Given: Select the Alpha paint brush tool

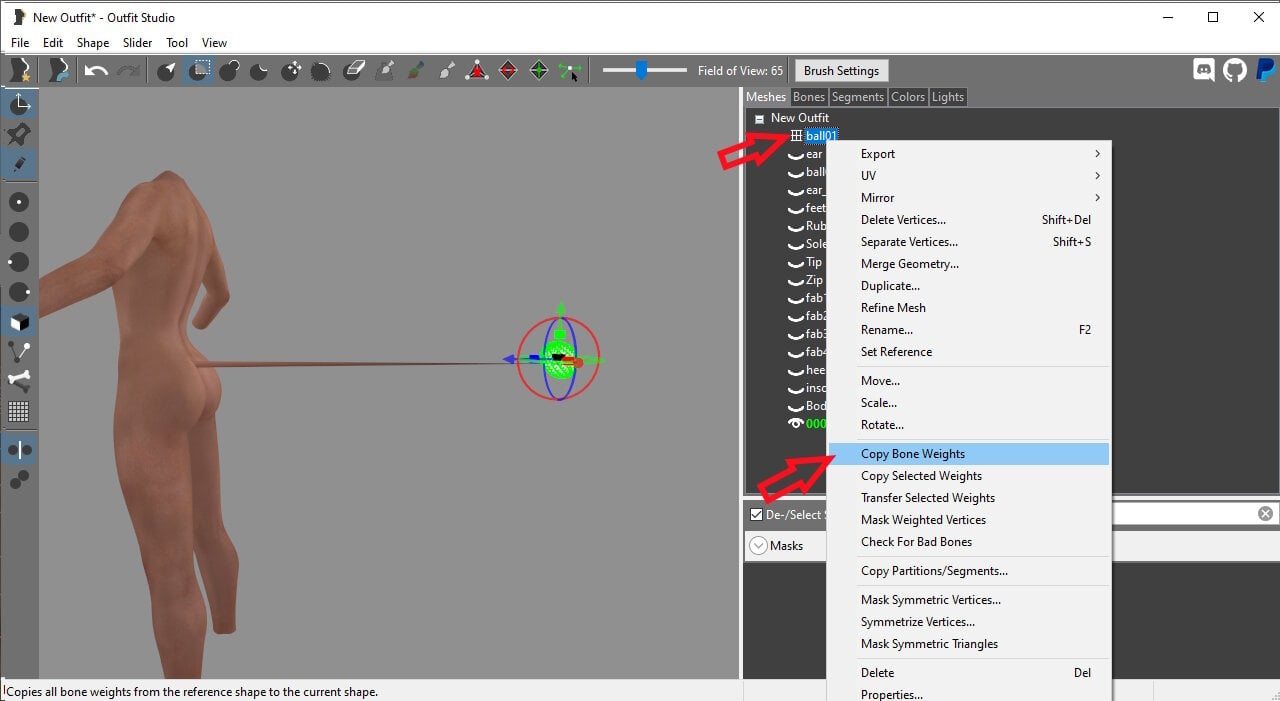Looking at the screenshot, I should click(447, 71).
